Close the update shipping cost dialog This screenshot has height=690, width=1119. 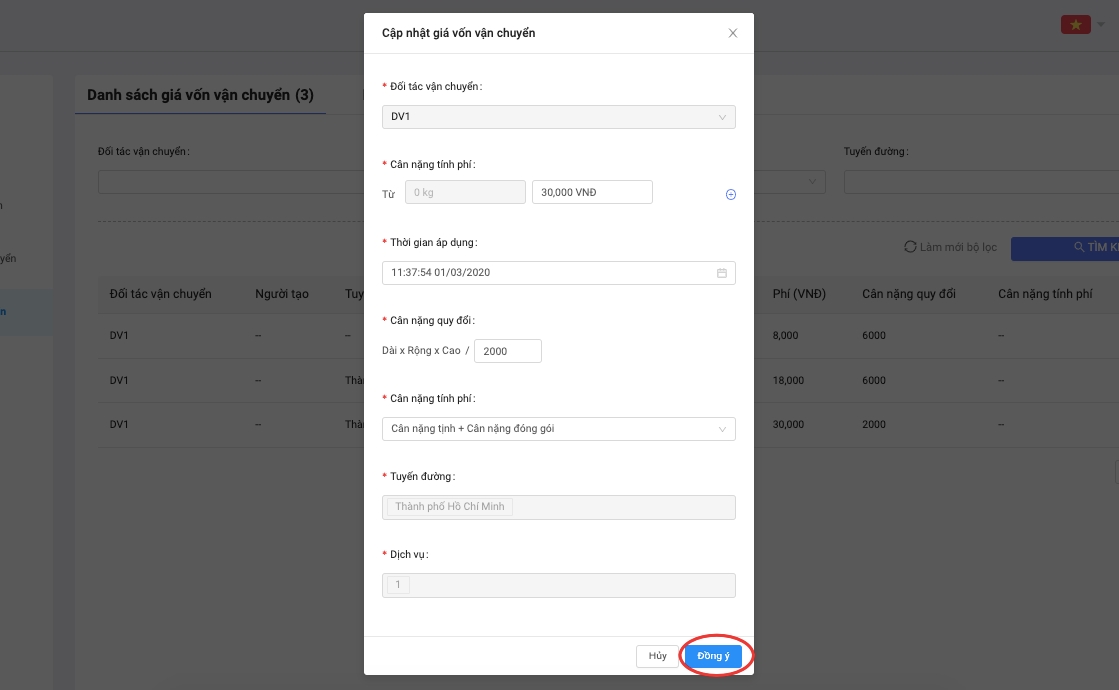[x=732, y=33]
